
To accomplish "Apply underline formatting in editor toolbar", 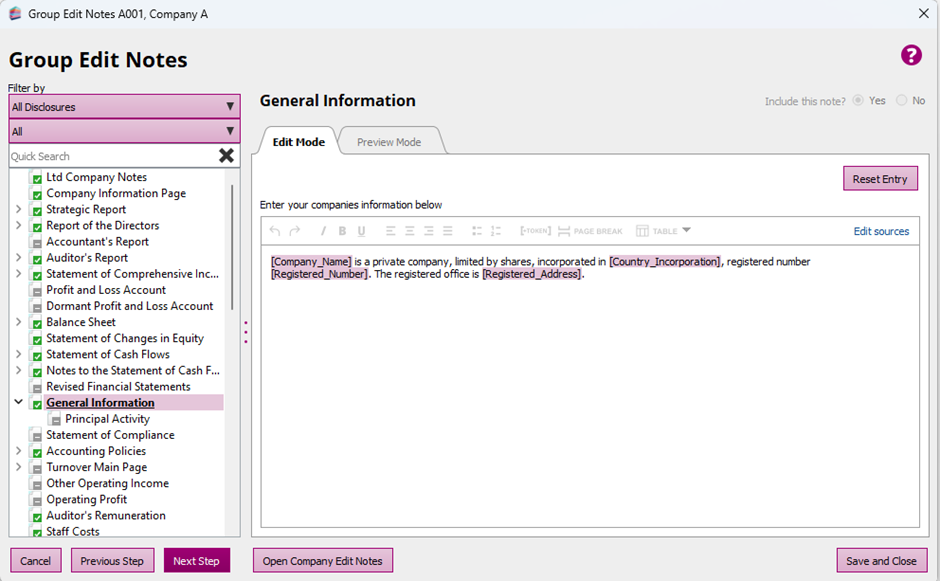I will (x=362, y=231).
